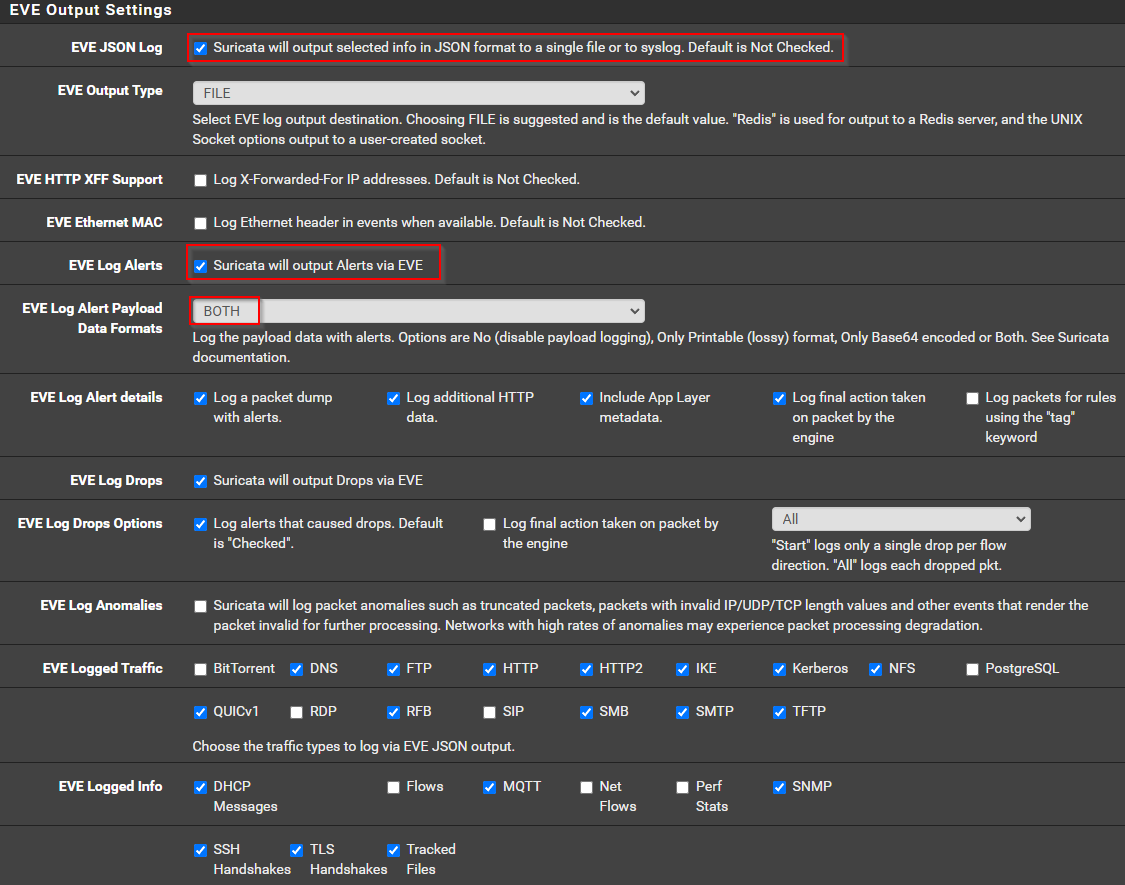
Task: Enable BitTorrent traffic logging
Action: coord(200,669)
